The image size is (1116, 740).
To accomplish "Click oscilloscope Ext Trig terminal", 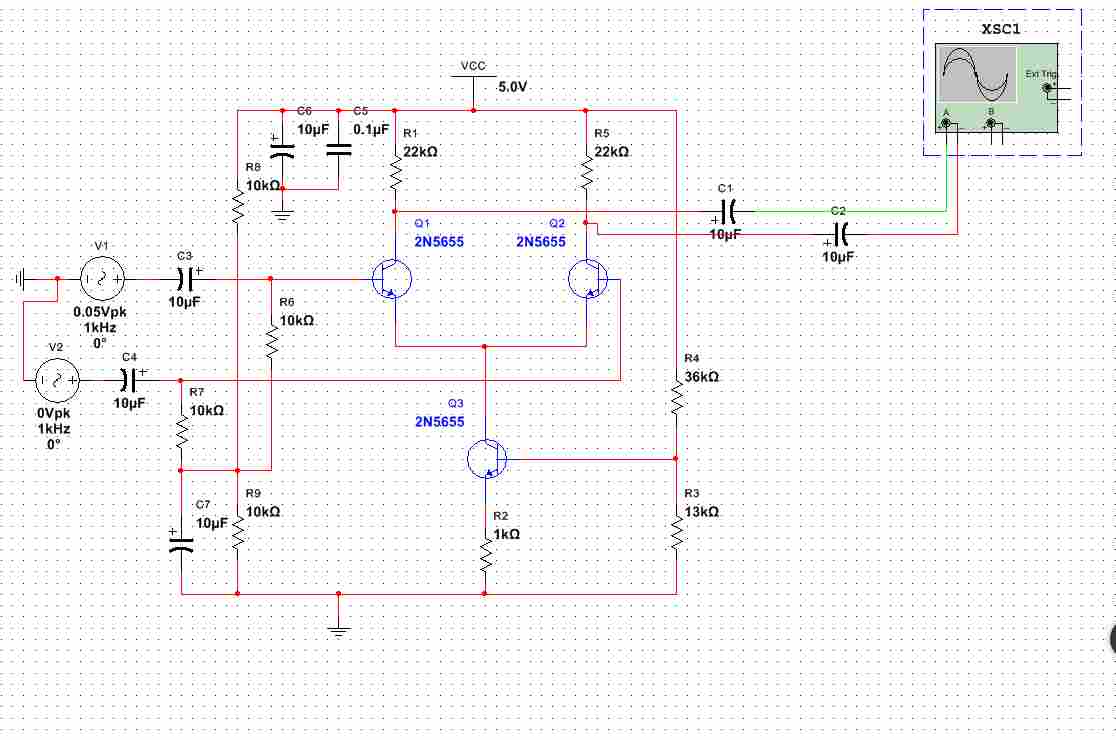I will 1046,88.
